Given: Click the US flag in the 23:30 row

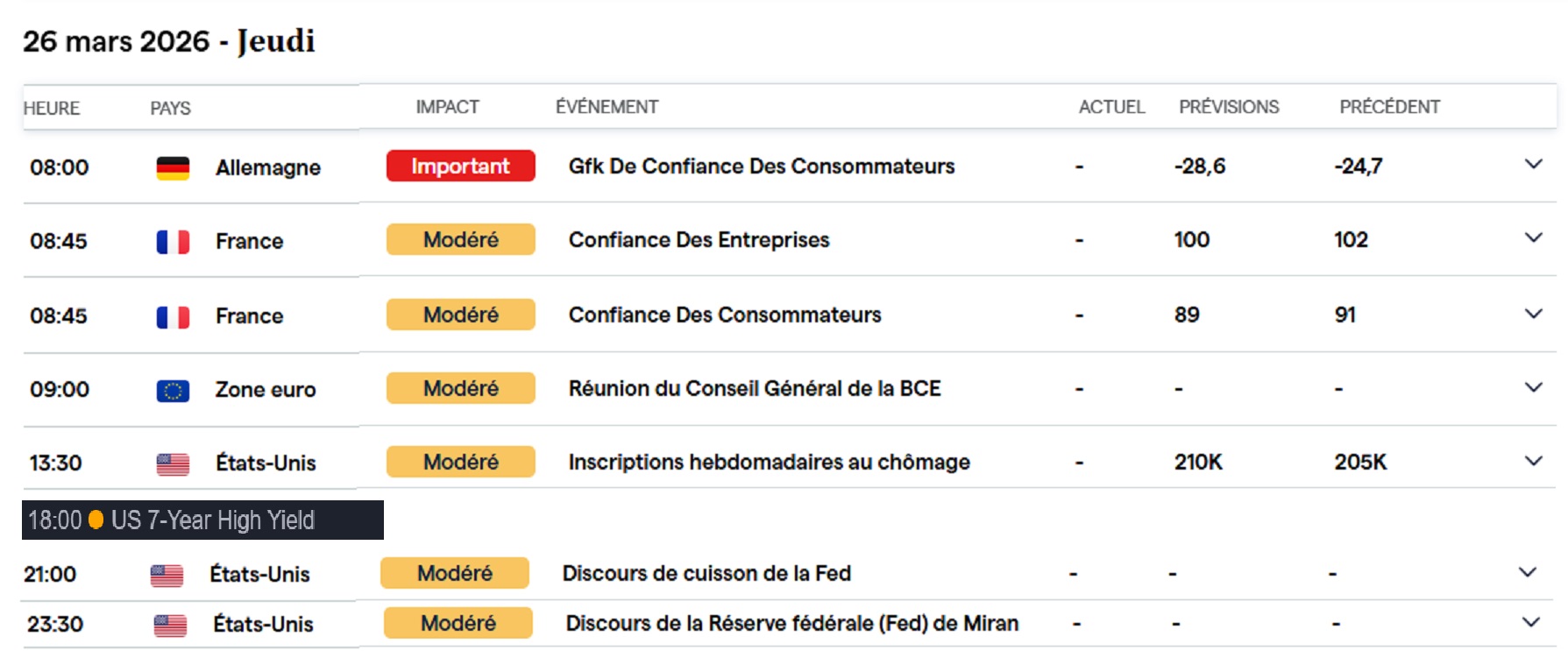Looking at the screenshot, I should point(170,626).
